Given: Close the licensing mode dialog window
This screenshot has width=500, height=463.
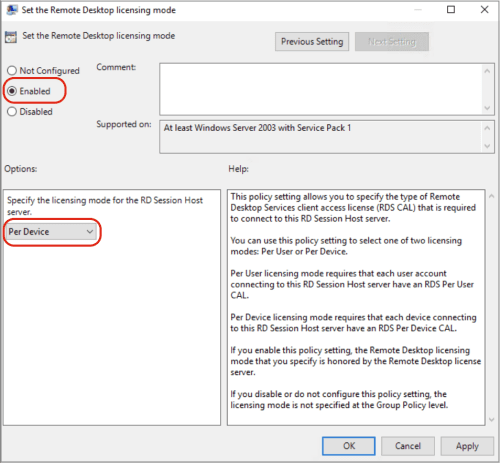Looking at the screenshot, I should 484,10.
